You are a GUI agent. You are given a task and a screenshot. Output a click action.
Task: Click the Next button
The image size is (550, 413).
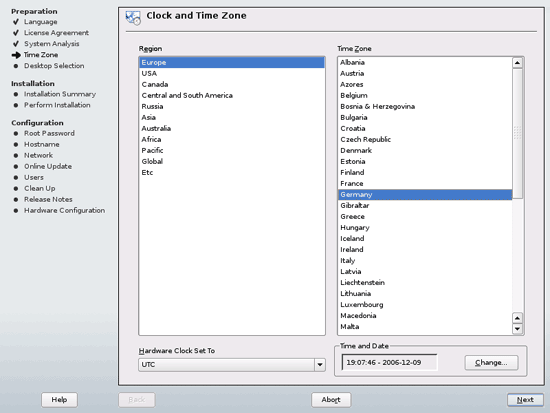tap(525, 400)
